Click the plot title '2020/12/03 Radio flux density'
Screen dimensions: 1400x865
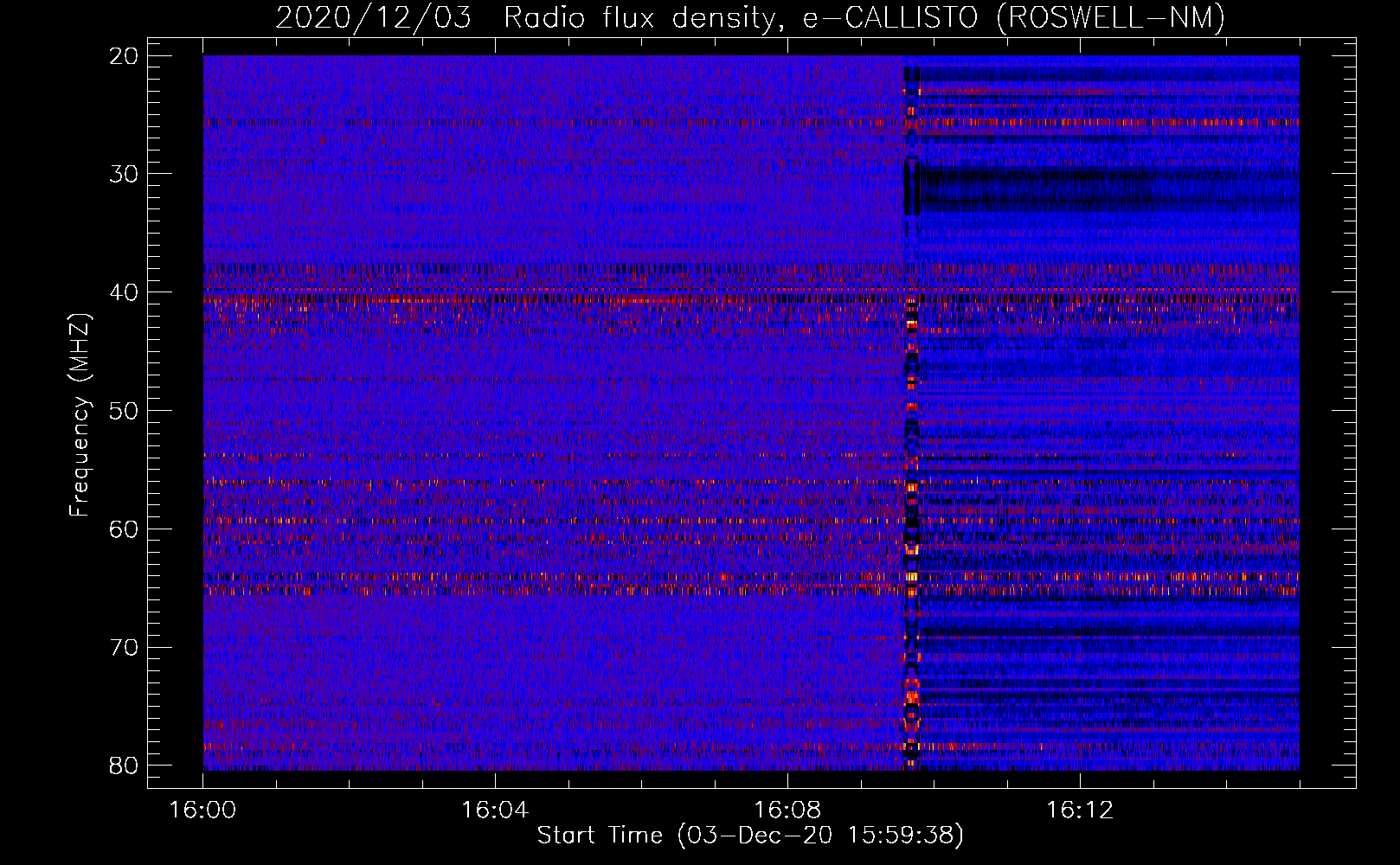coord(749,17)
